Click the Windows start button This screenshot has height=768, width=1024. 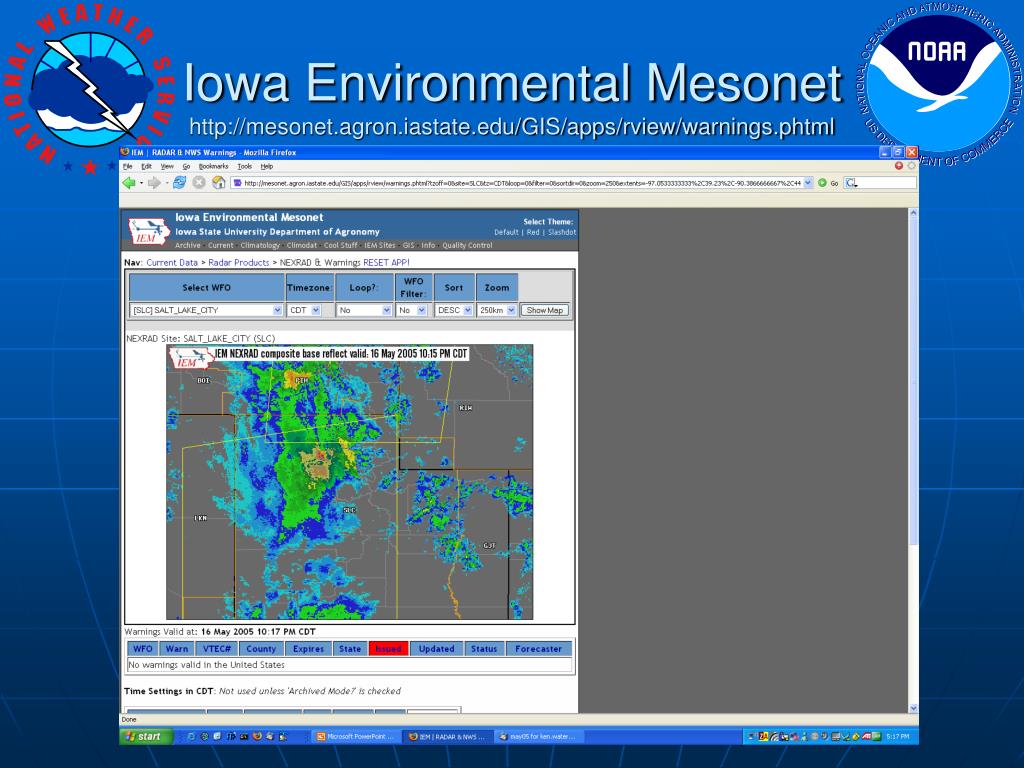click(146, 736)
